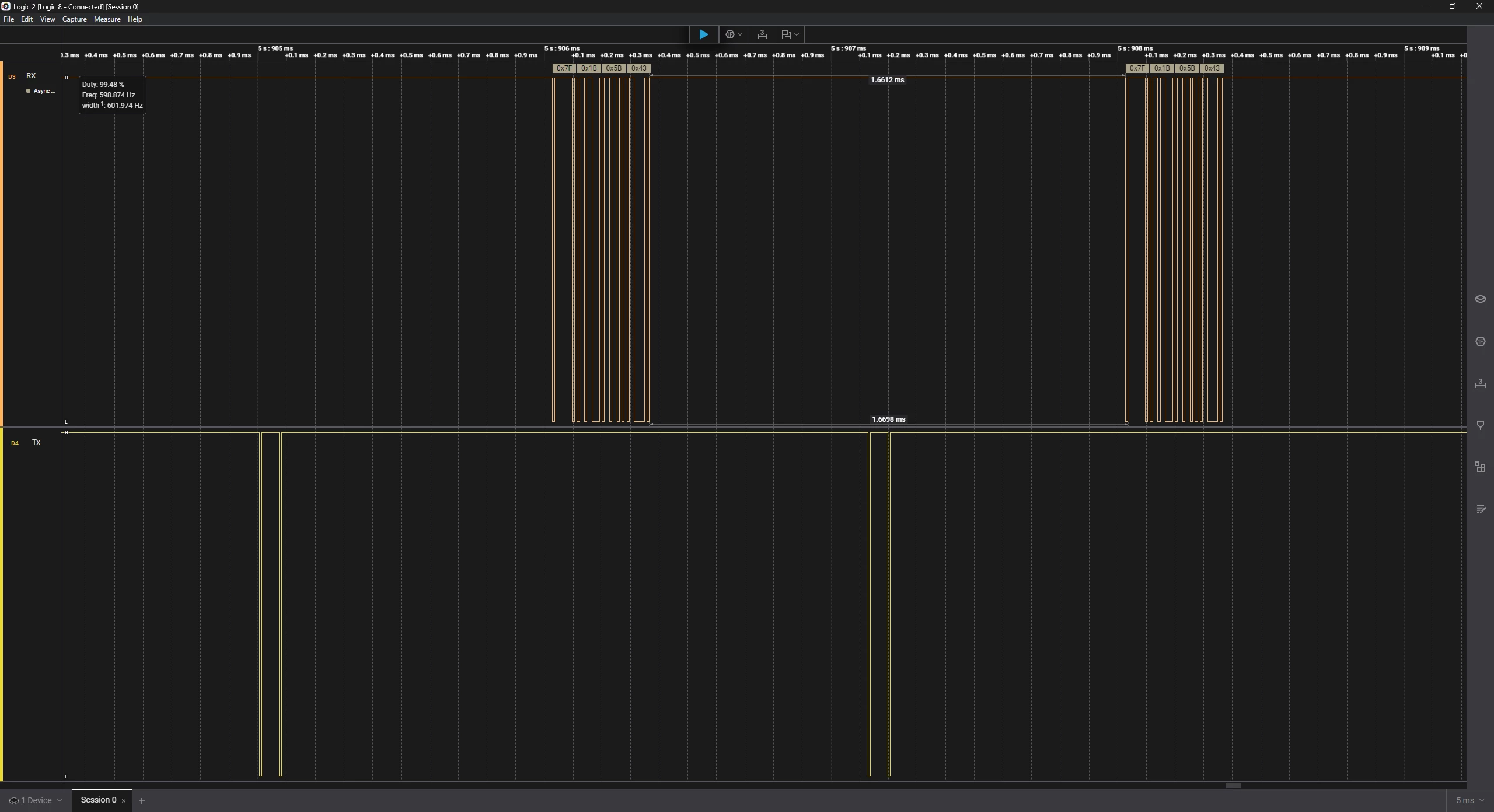The height and width of the screenshot is (812, 1494).
Task: Select the 1.6698 ms measurement label
Action: point(889,419)
